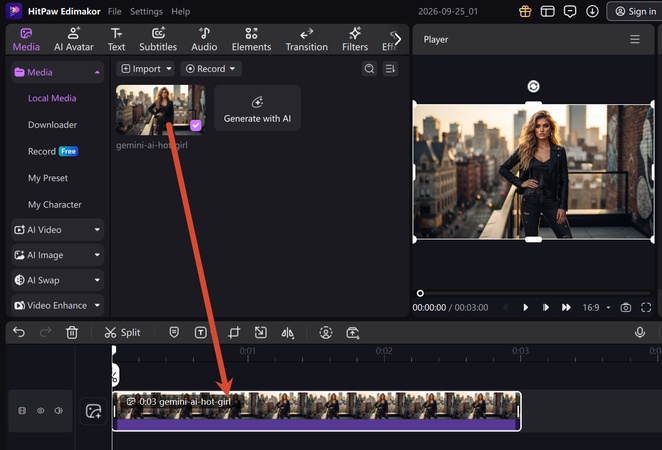This screenshot has width=662, height=450.
Task: Open My Preset in the sidebar
Action: point(48,178)
